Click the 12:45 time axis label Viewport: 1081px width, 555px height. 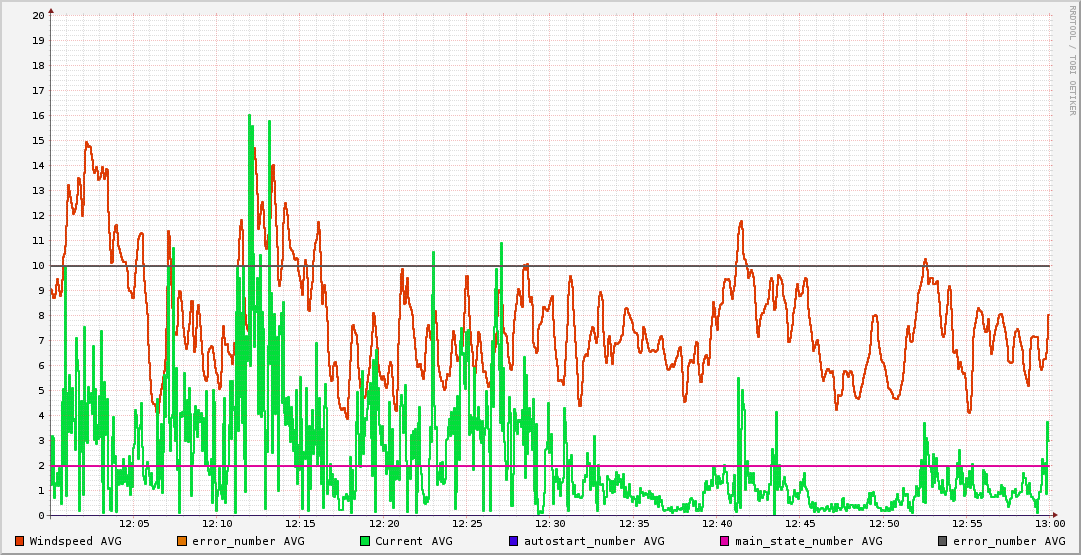coord(800,524)
